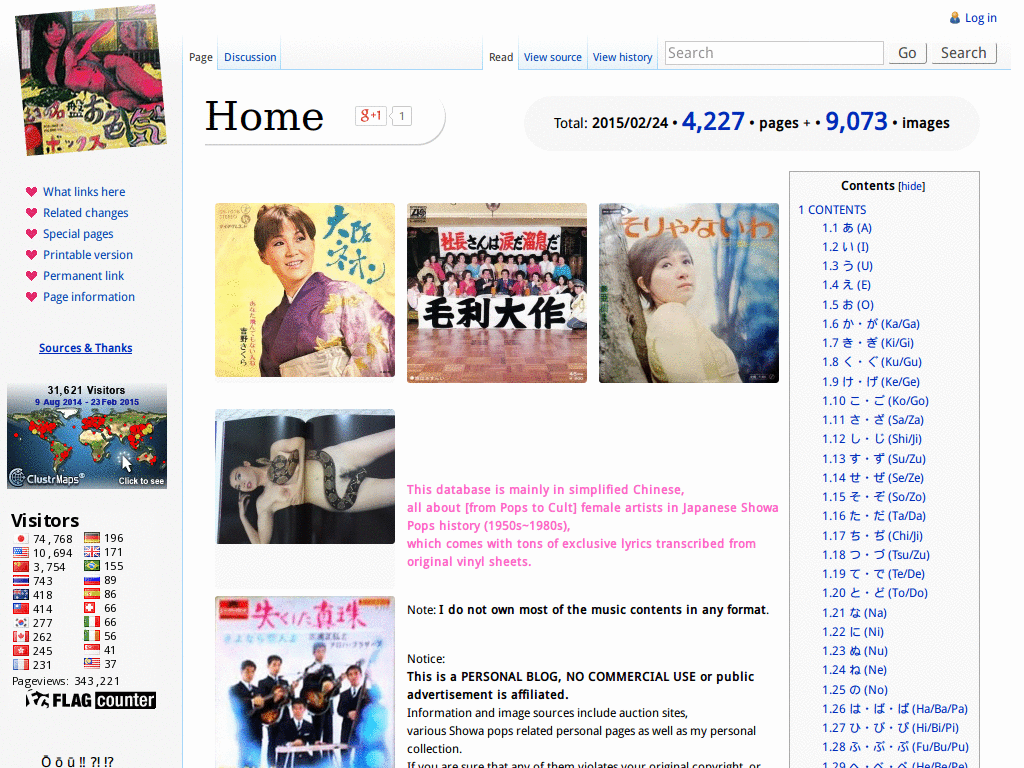
Task: Open Printable version link
Action: pos(88,255)
